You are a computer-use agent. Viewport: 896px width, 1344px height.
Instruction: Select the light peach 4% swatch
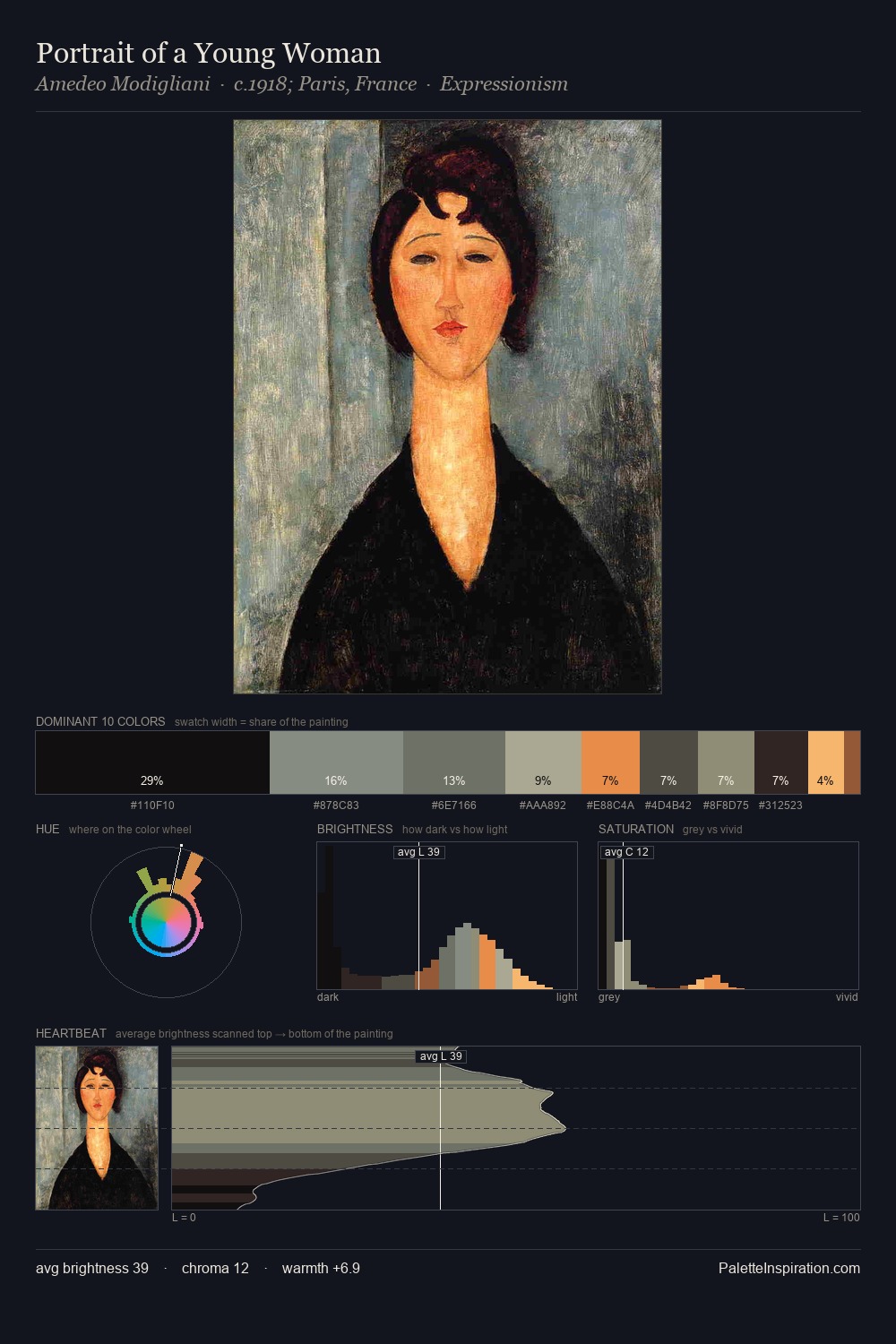[826, 762]
